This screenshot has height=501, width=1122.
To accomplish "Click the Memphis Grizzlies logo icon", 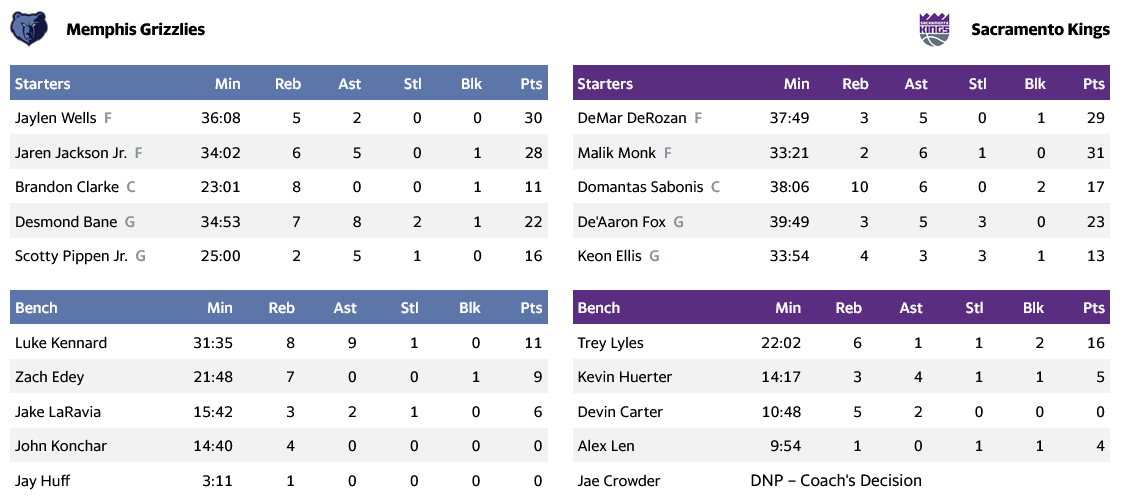I will tap(29, 29).
